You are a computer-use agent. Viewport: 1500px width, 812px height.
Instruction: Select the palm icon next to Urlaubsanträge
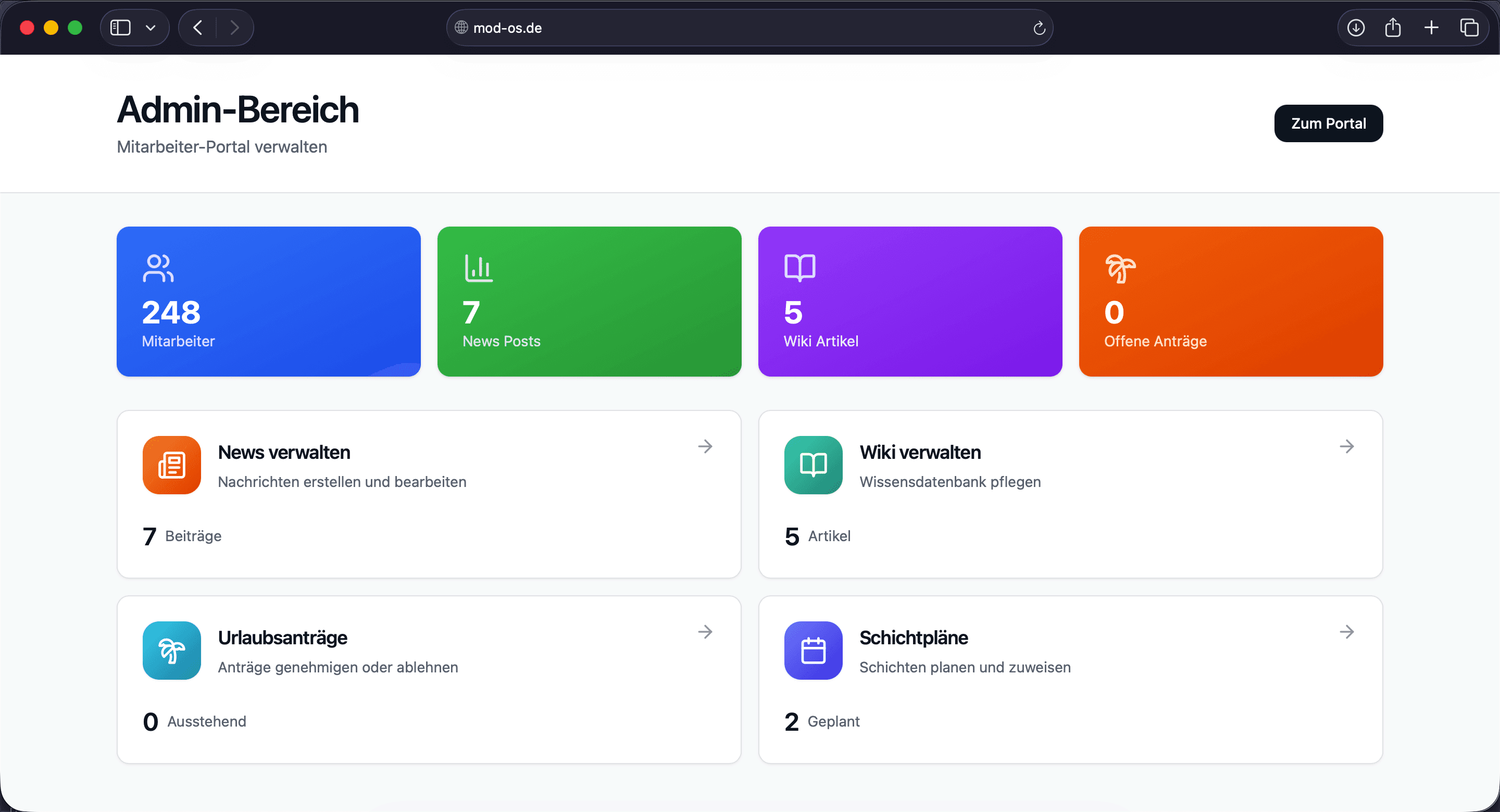pos(171,651)
